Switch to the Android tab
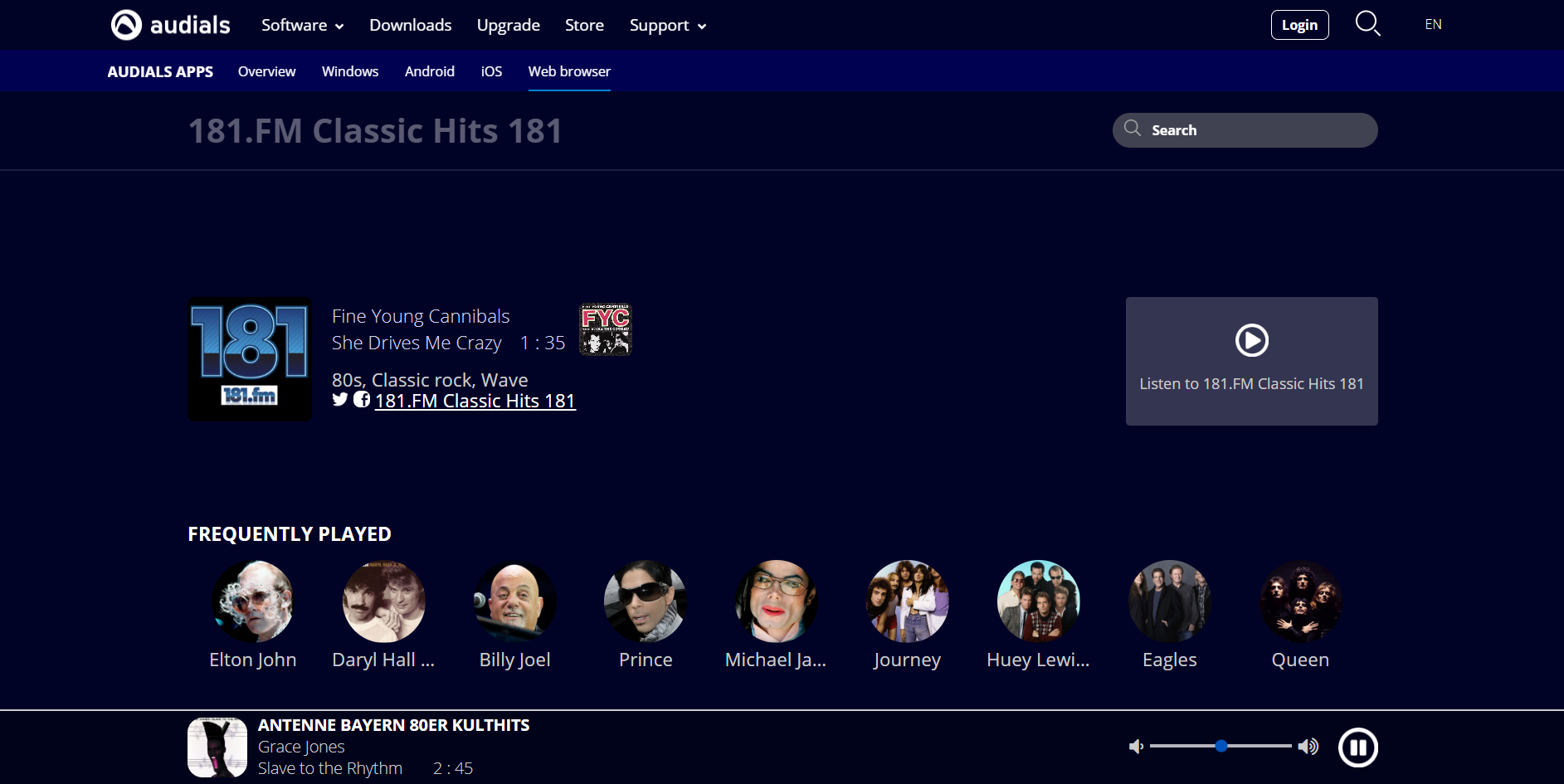1564x784 pixels. (x=429, y=71)
